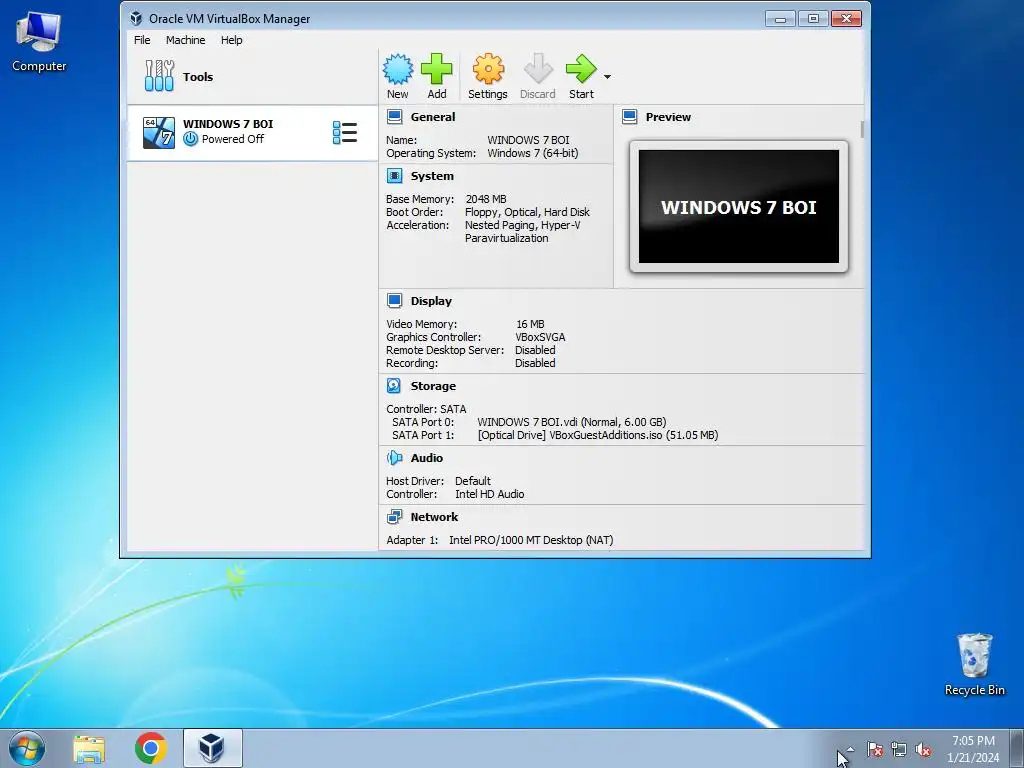
Task: Open Settings gear icon in toolbar
Action: click(x=488, y=69)
